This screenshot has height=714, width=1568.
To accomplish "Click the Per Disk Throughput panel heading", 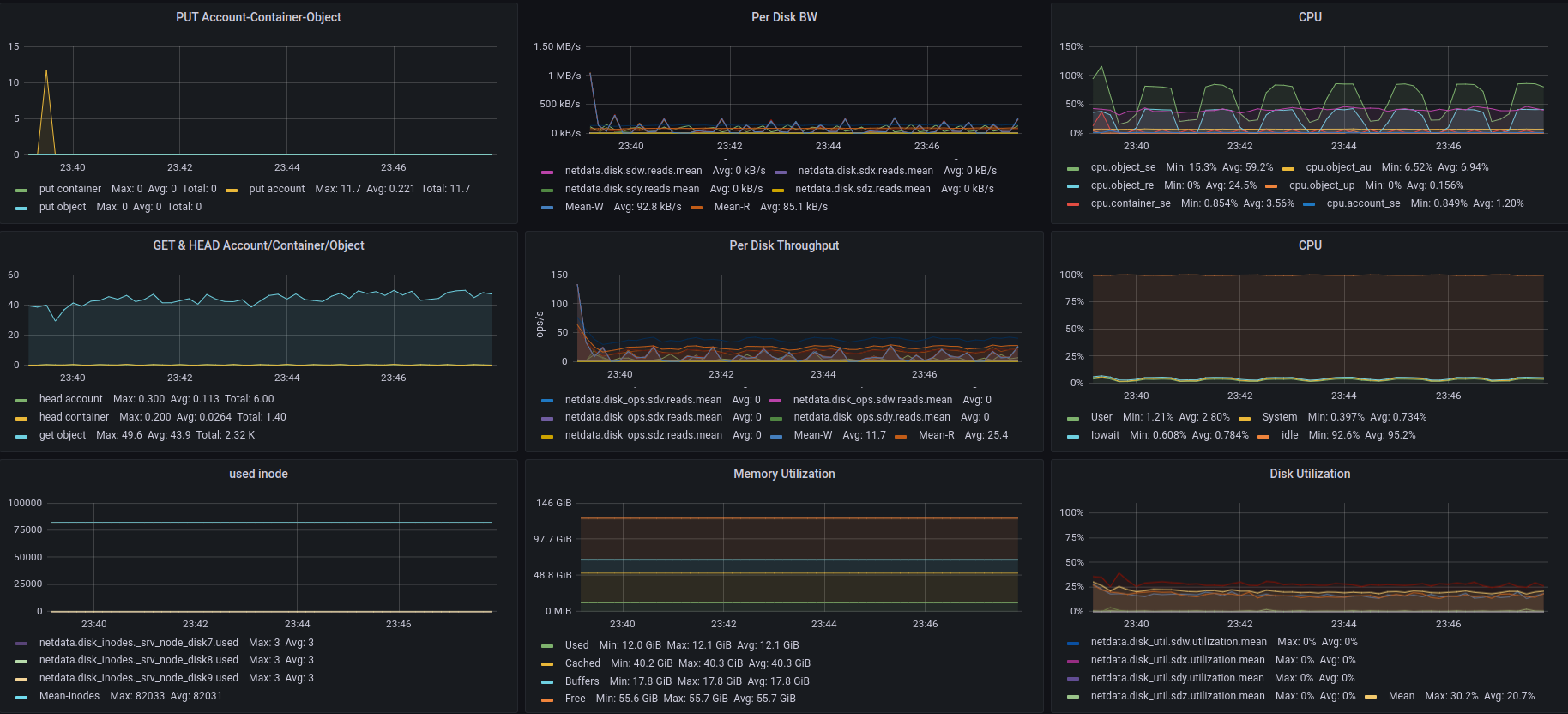I will point(784,245).
